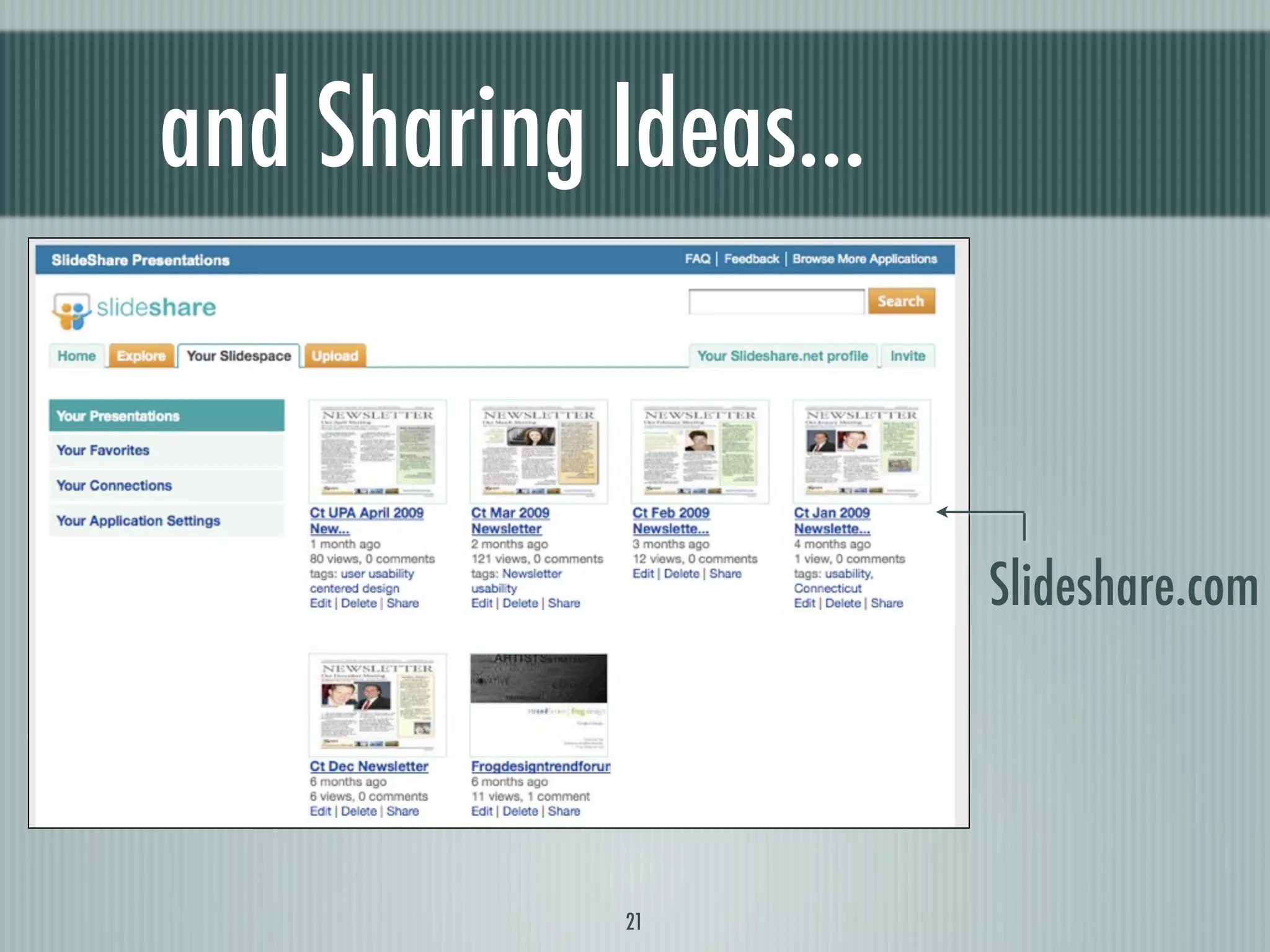The height and width of the screenshot is (952, 1270).
Task: Open the Ct Feb 2009 Newsletter thumbnail
Action: [700, 451]
